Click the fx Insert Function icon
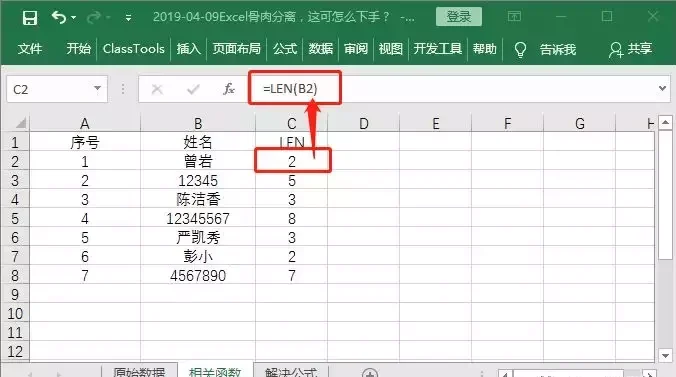Screen dimensions: 676x377 click(229, 89)
